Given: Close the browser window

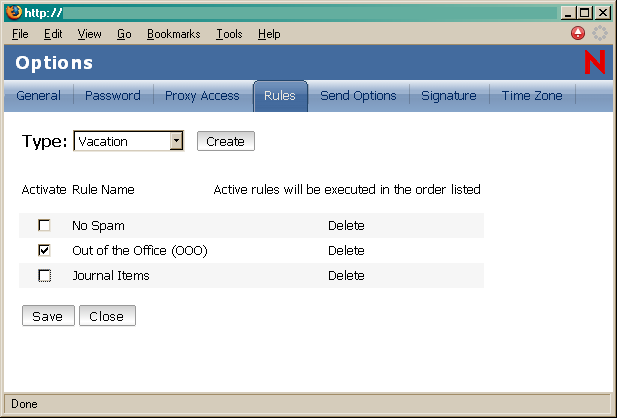Looking at the screenshot, I should pos(603,13).
